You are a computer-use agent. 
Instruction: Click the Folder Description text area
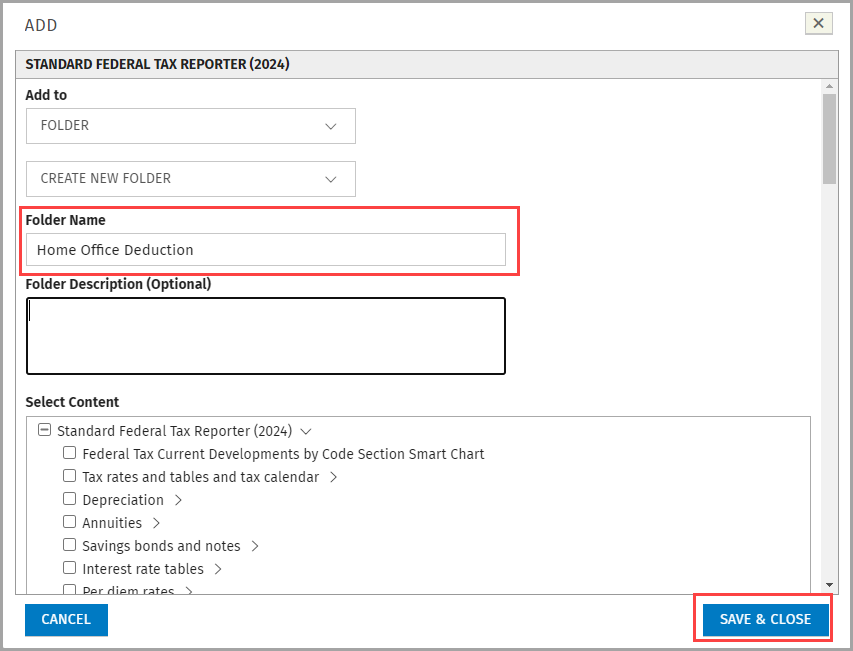coord(265,336)
